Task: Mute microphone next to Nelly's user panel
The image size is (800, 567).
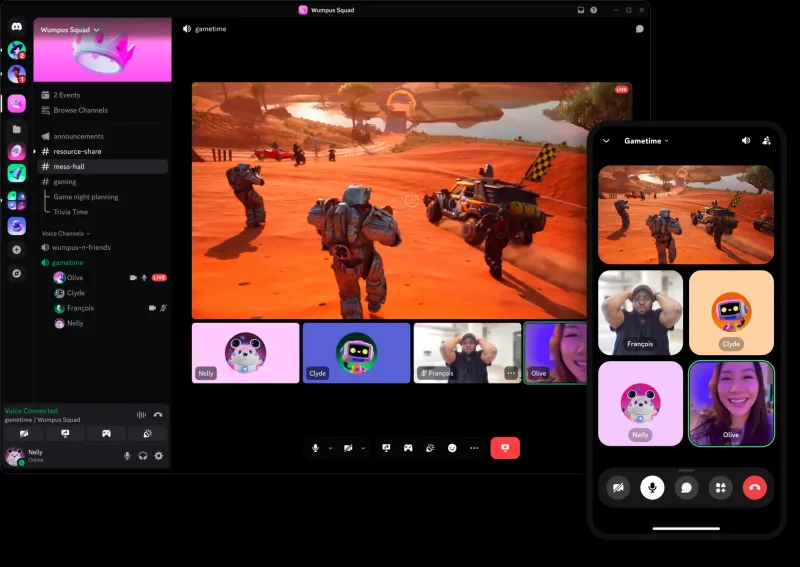Action: click(x=127, y=456)
